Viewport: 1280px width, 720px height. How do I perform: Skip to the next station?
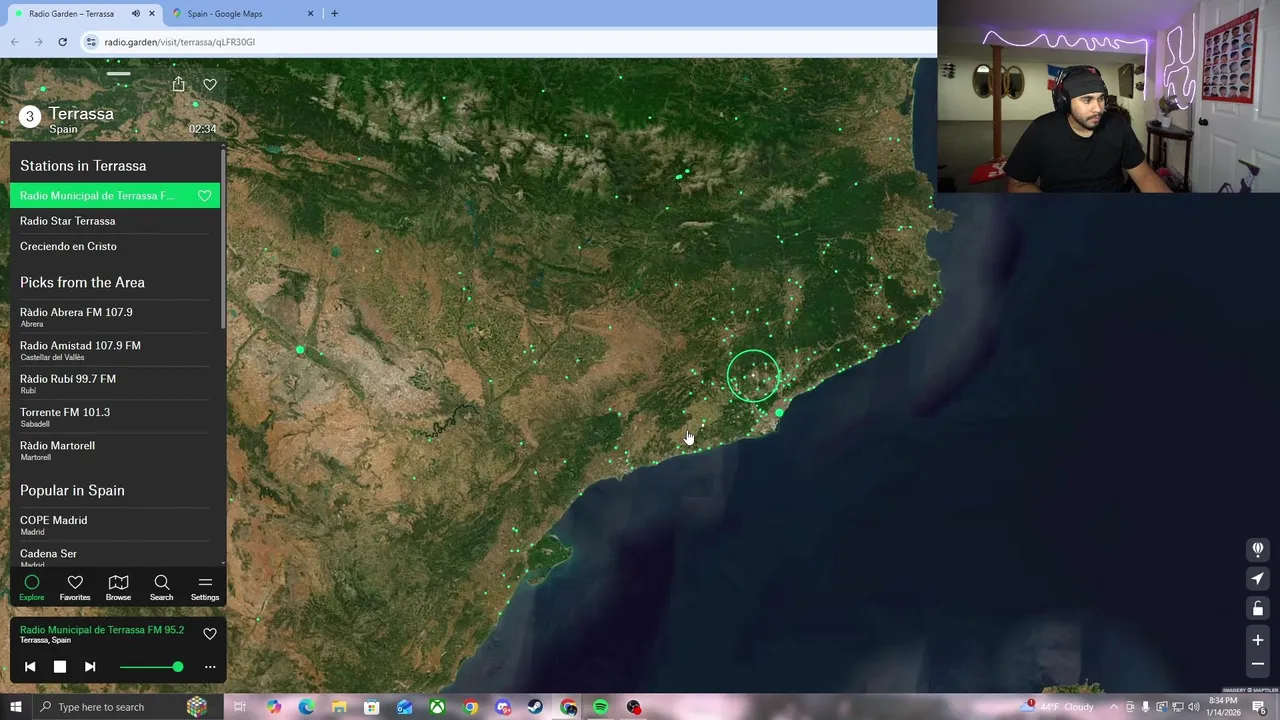90,667
